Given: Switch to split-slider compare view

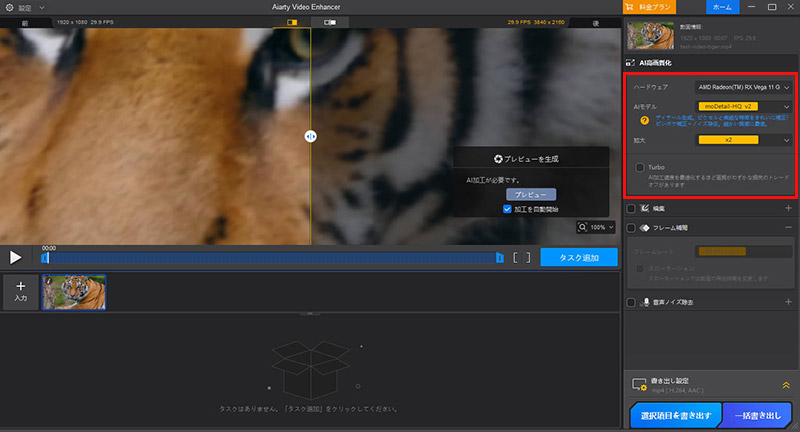Looking at the screenshot, I should (x=292, y=22).
